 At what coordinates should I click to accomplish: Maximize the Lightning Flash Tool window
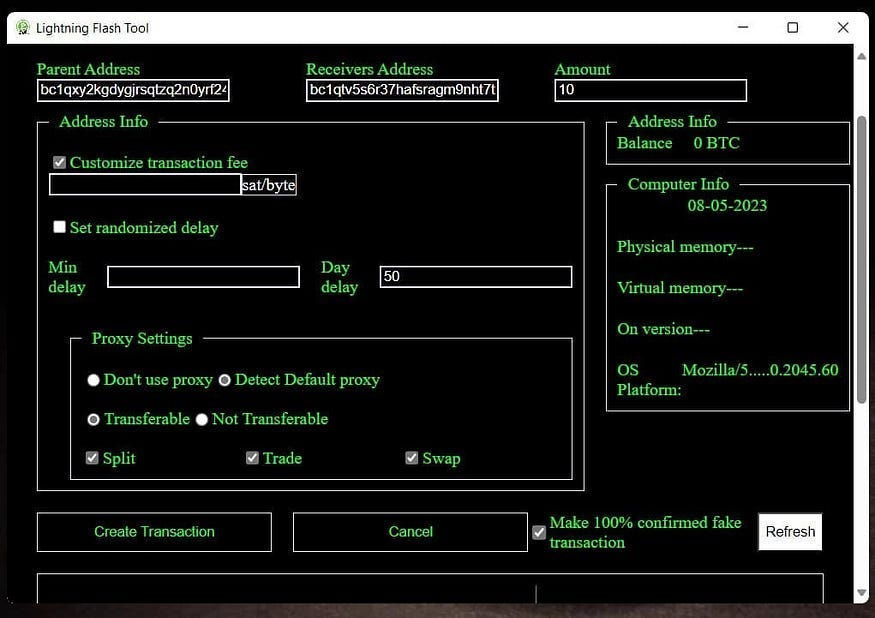pos(792,28)
